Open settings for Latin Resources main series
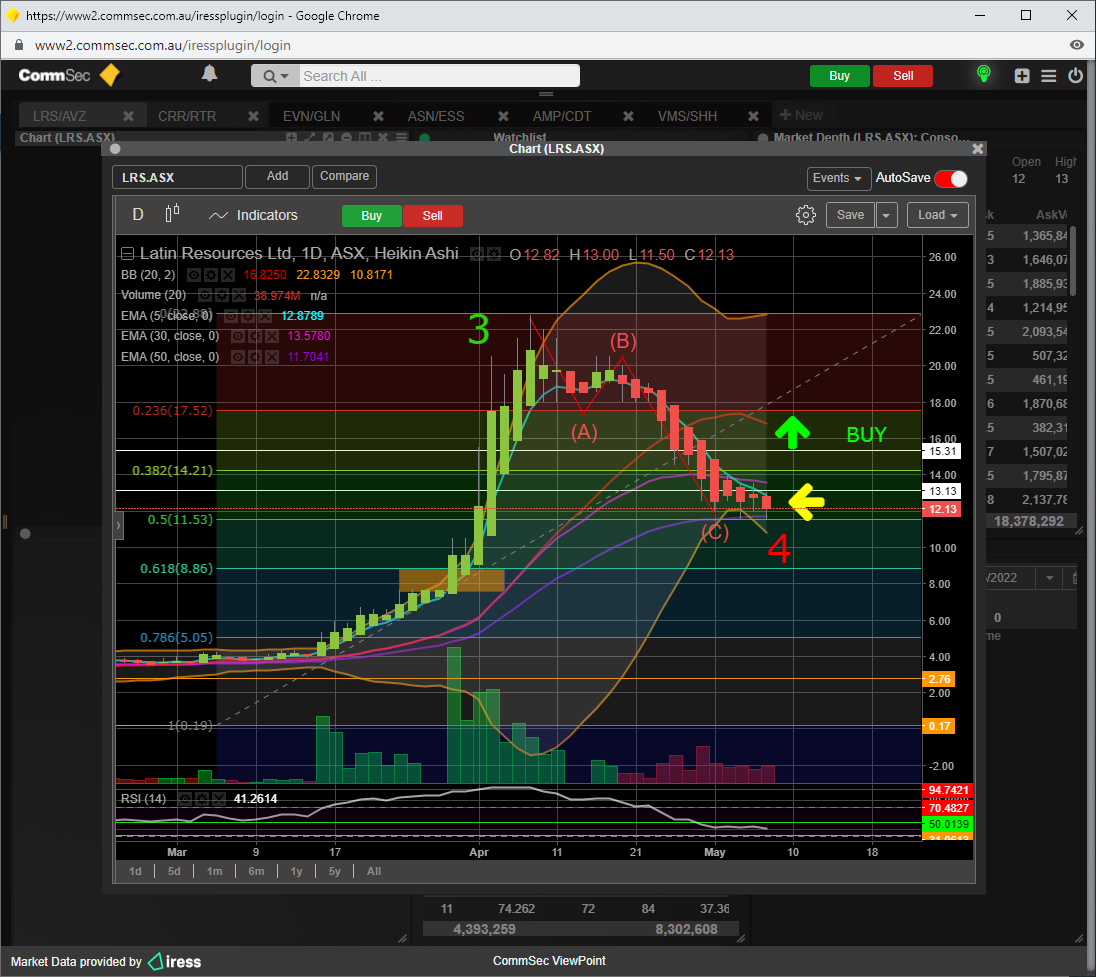Screen dimensions: 1096x977 tap(494, 254)
